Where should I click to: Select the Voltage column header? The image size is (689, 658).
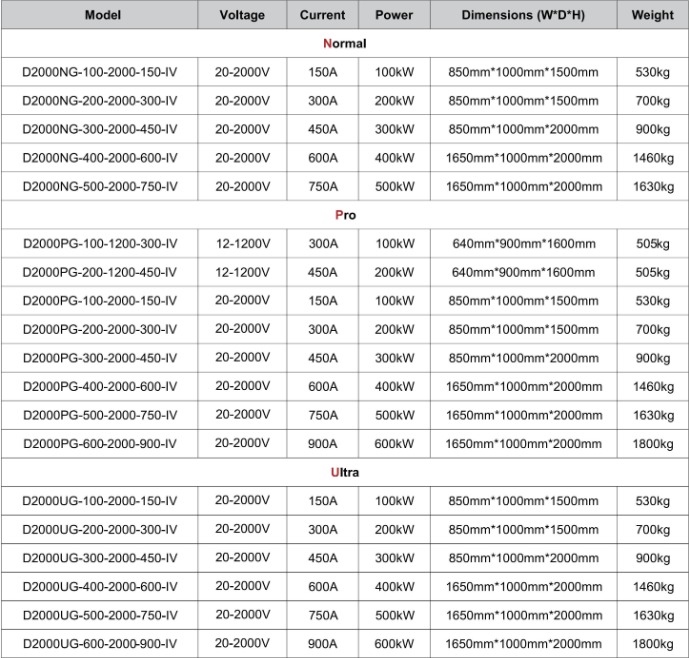pos(242,15)
